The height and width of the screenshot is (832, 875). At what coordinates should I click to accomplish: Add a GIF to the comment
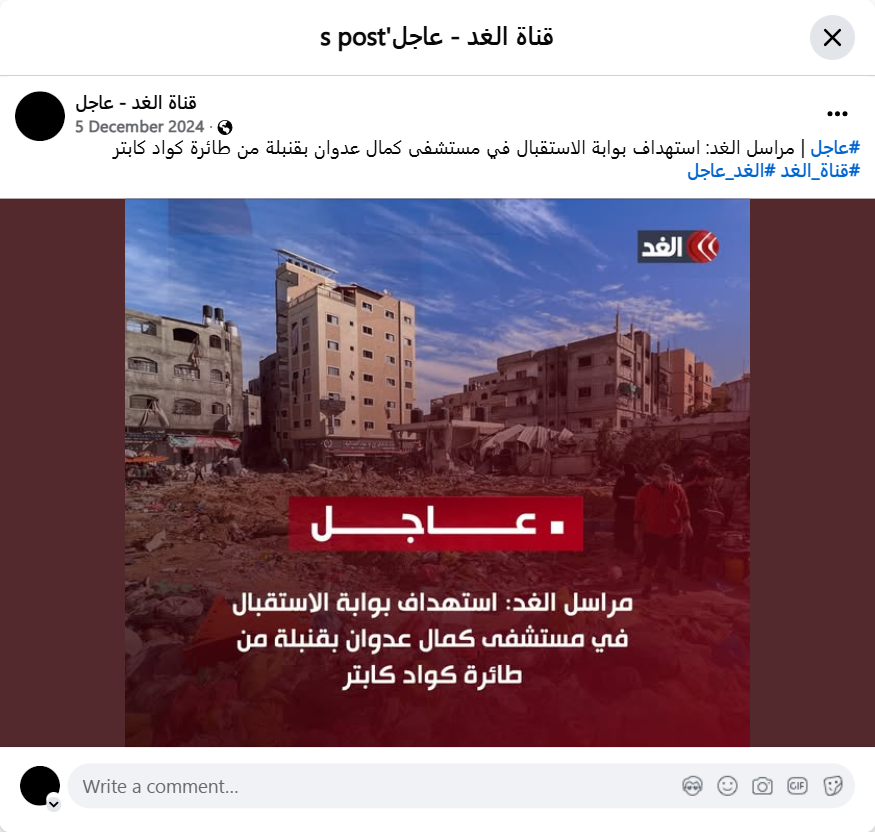[797, 786]
